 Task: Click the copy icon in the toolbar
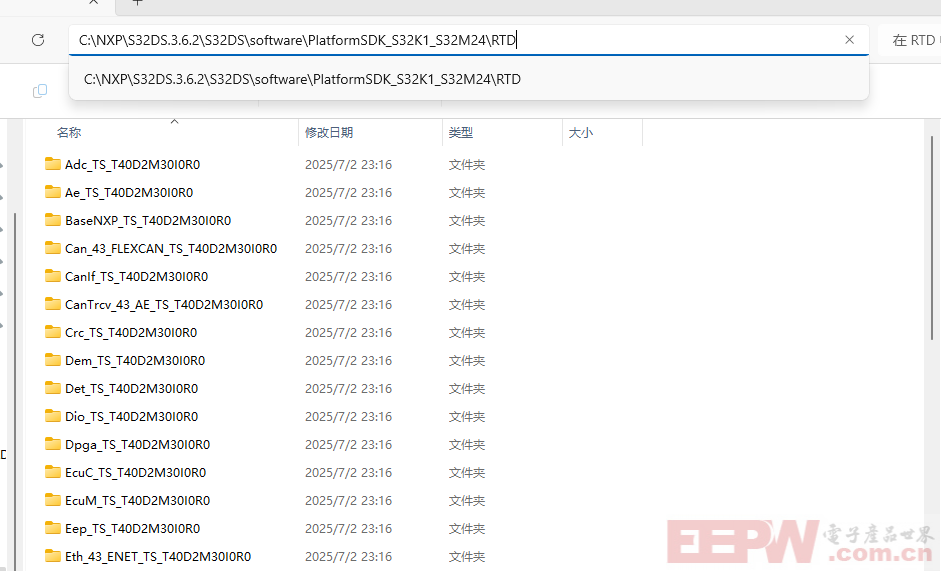(40, 91)
